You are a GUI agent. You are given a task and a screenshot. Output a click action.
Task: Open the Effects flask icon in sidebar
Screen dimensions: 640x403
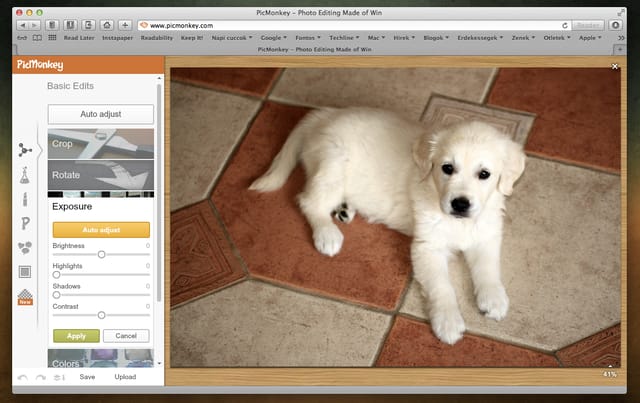pos(24,175)
